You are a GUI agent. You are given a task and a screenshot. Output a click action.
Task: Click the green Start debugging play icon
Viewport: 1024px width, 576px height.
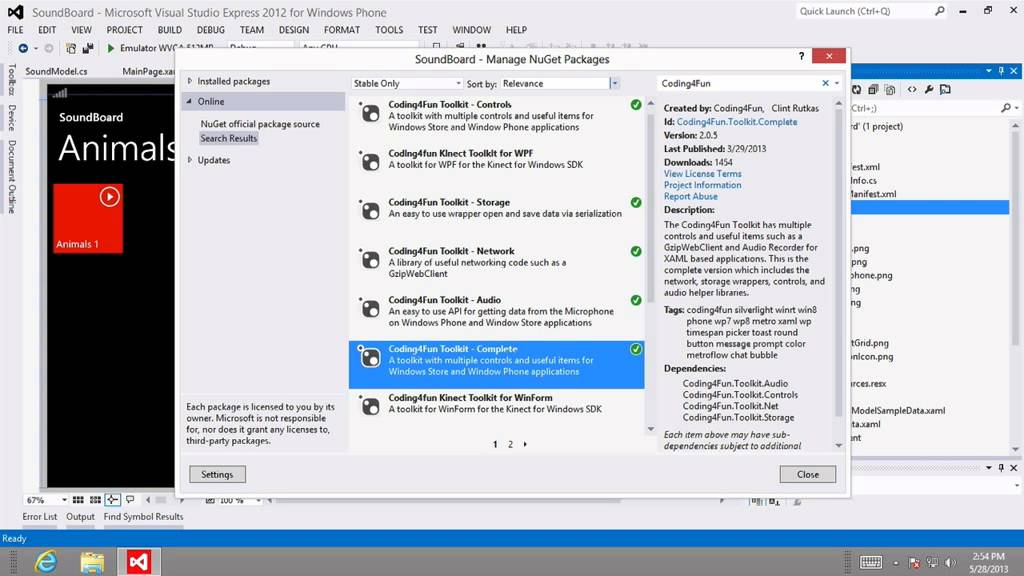(110, 48)
